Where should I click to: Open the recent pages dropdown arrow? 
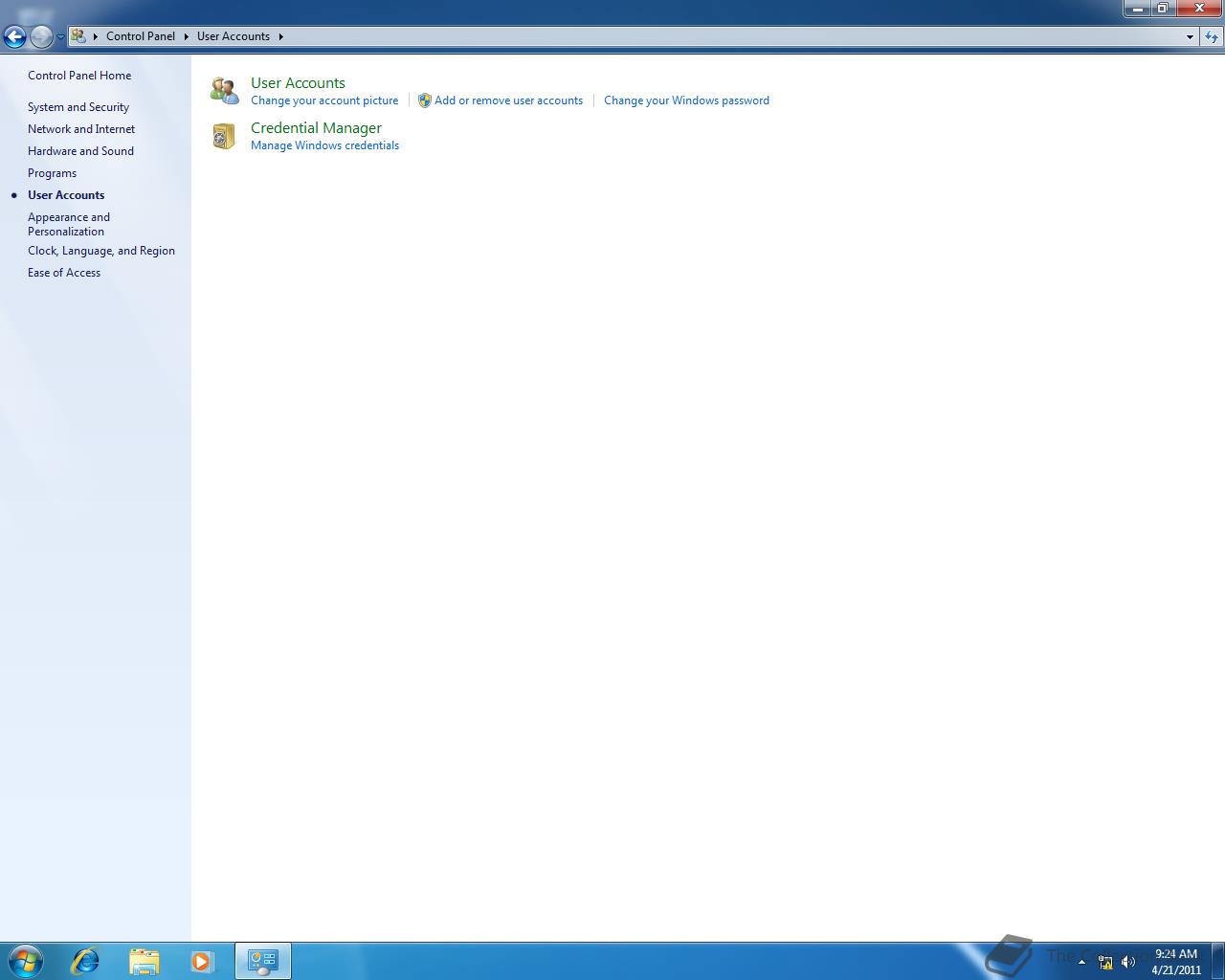point(60,37)
